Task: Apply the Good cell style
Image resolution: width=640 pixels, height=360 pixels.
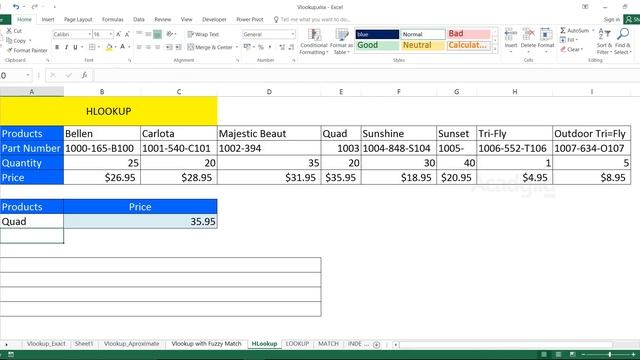Action: click(x=377, y=45)
